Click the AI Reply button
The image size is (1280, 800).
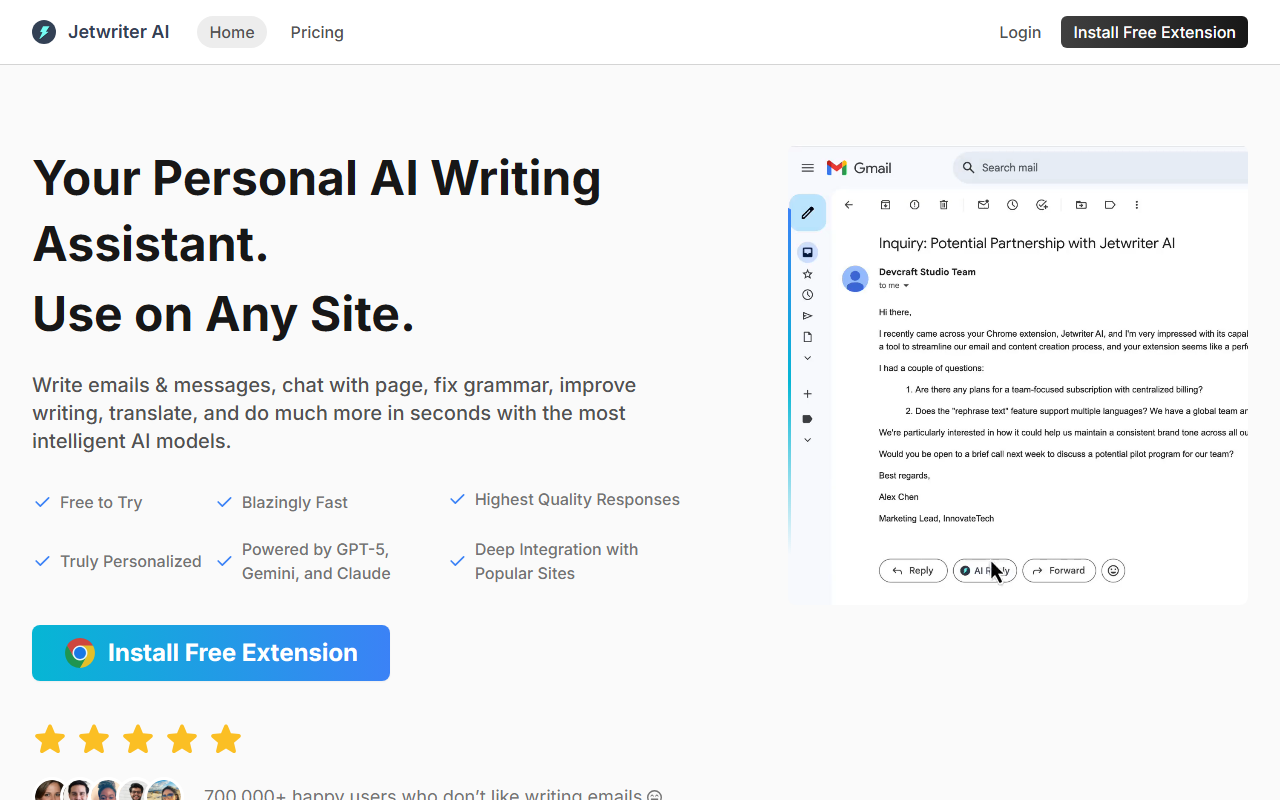985,571
